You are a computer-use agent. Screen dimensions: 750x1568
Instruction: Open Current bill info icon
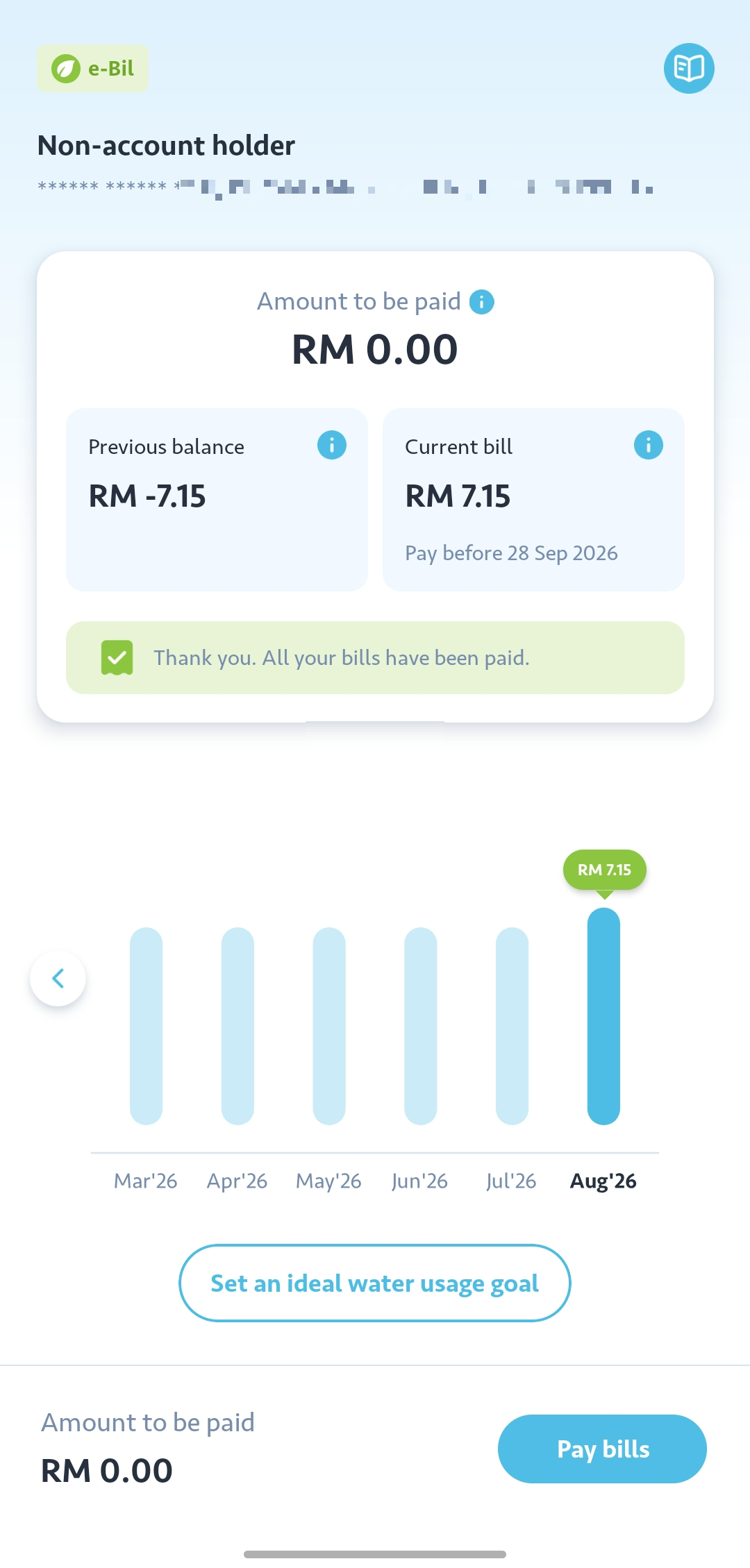649,445
